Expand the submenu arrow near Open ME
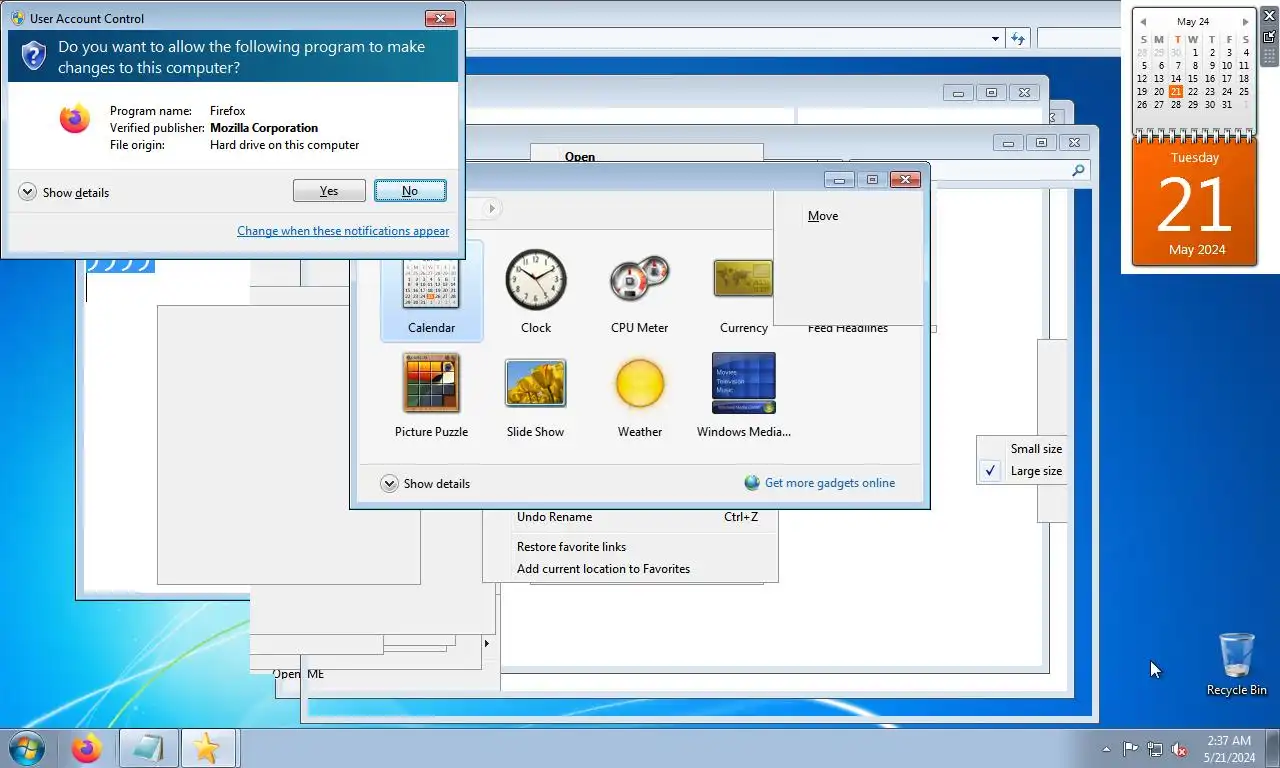The height and width of the screenshot is (768, 1280). [x=487, y=643]
